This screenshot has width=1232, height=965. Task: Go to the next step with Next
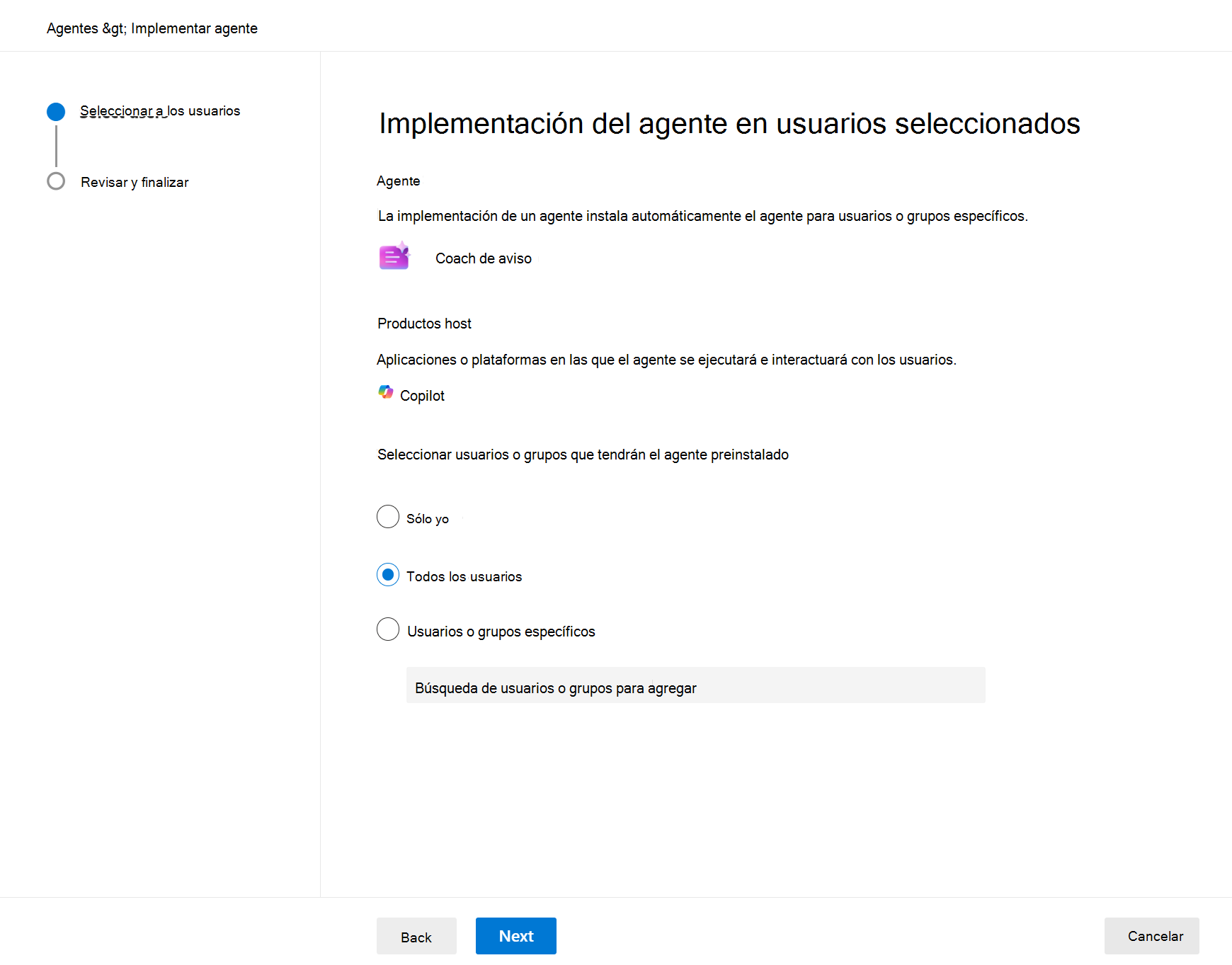(x=516, y=936)
